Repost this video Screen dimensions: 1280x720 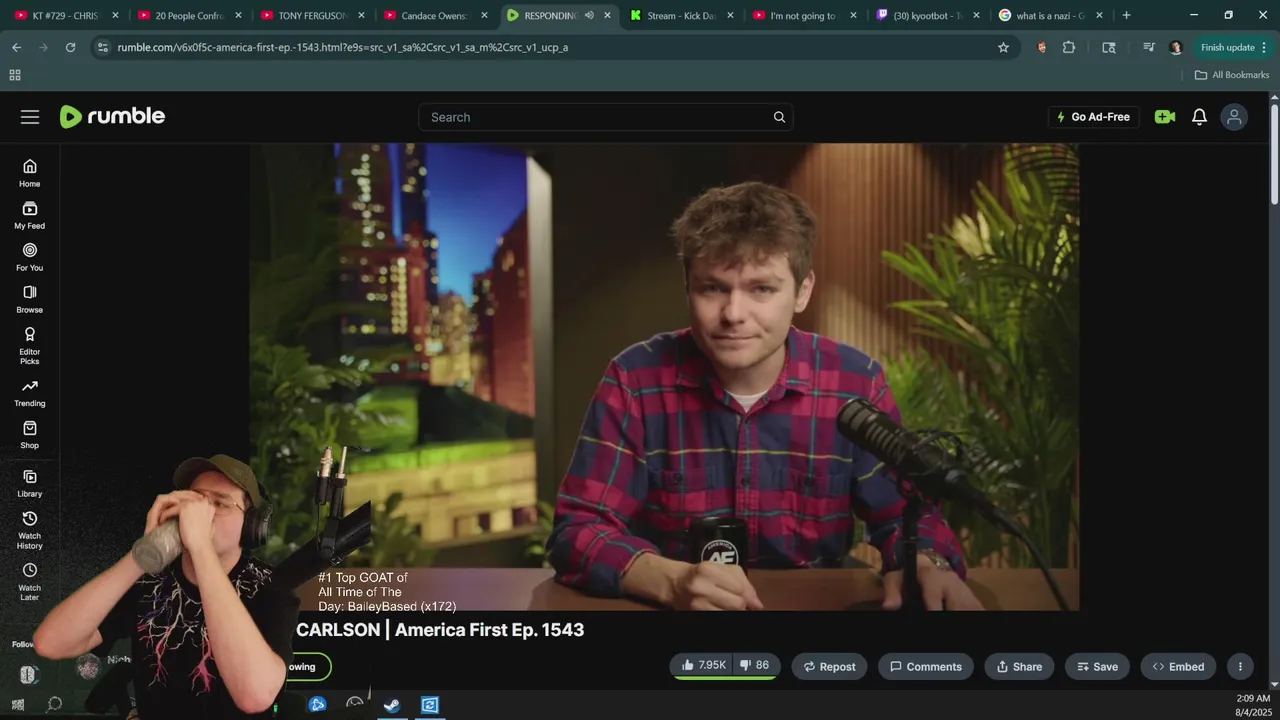click(829, 667)
